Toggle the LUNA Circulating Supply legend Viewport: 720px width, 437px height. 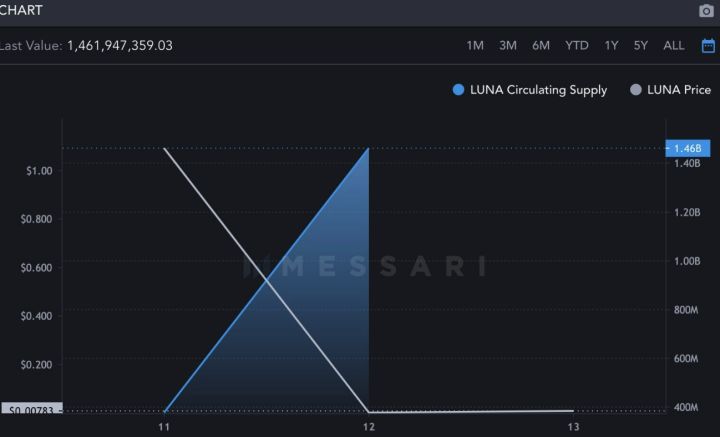click(538, 90)
